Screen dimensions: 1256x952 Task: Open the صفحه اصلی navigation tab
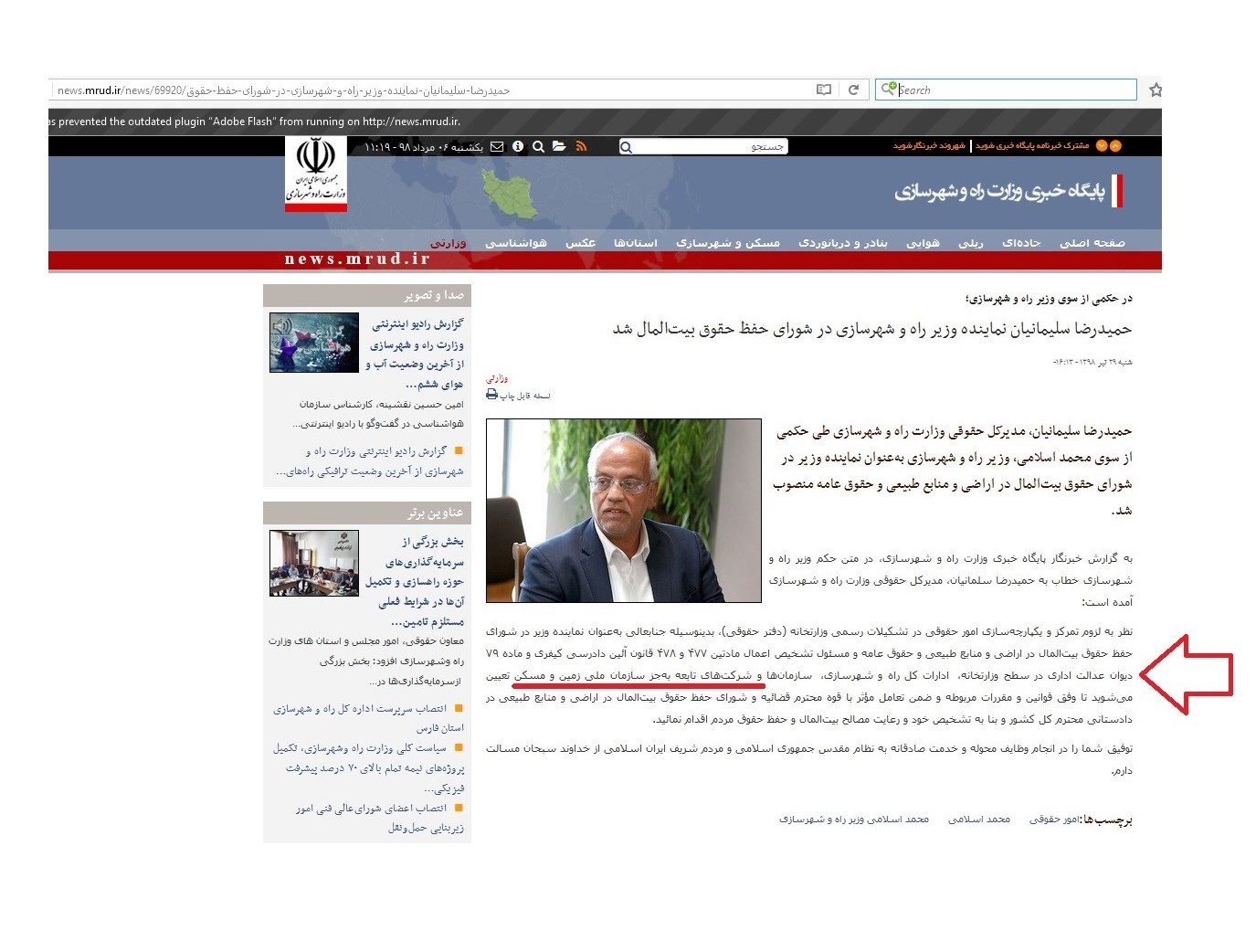tap(1092, 243)
